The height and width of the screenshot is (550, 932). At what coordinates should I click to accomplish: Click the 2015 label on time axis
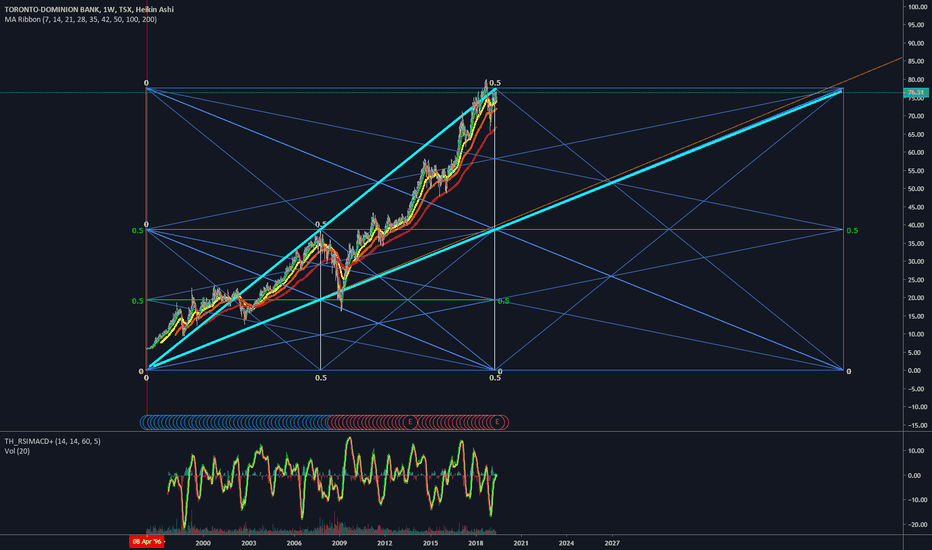pos(430,543)
